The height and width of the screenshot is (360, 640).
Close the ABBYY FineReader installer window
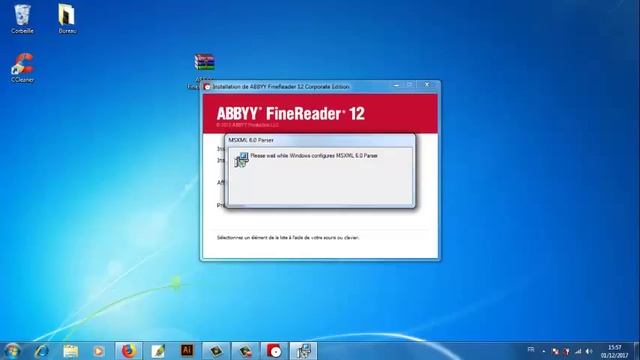coord(427,85)
